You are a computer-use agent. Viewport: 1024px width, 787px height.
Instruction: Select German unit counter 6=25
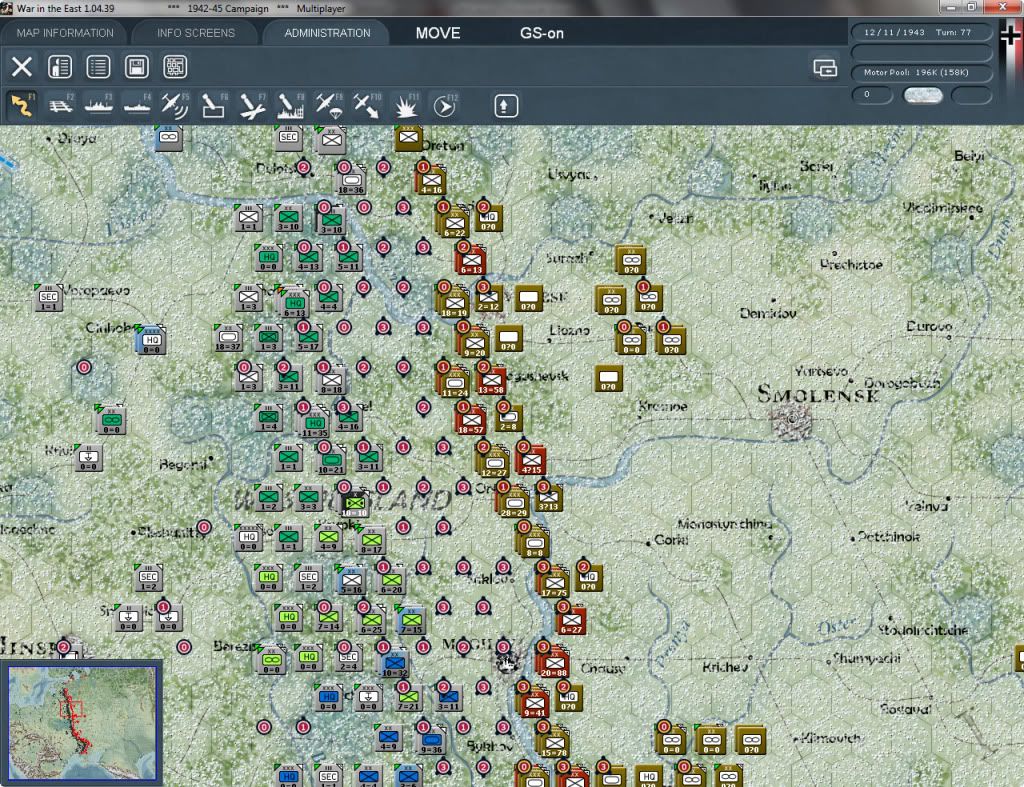pos(371,620)
